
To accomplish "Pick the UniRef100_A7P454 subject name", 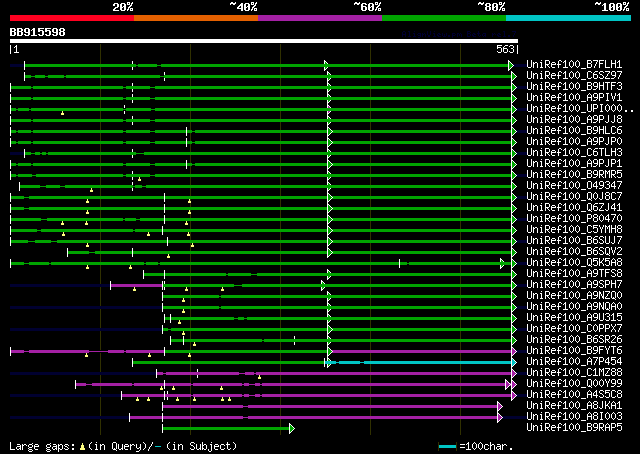I will click(x=574, y=362).
